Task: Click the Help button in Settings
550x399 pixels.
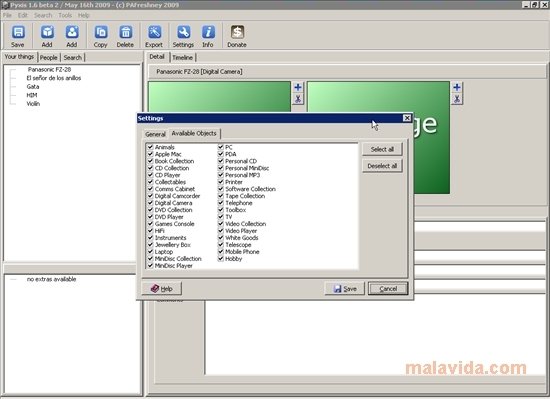Action: click(x=162, y=289)
